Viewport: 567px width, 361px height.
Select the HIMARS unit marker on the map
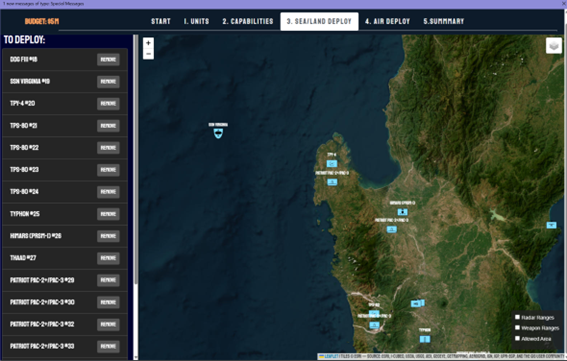pyautogui.click(x=402, y=212)
